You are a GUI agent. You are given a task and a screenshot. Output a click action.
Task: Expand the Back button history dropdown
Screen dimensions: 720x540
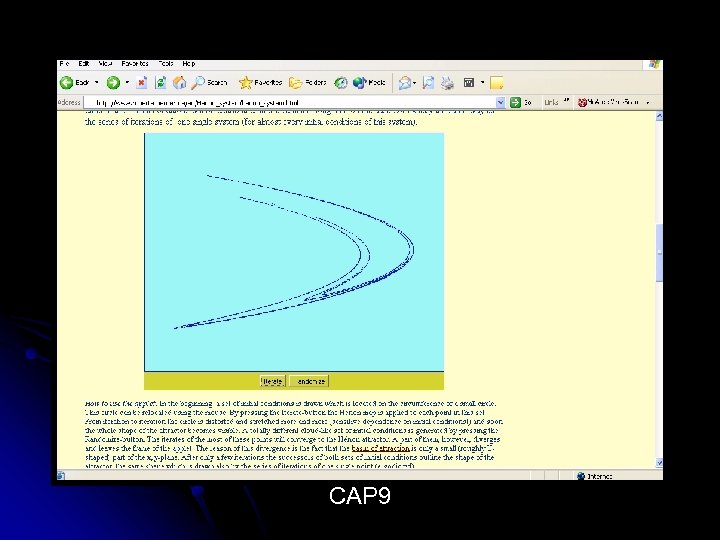tap(96, 83)
